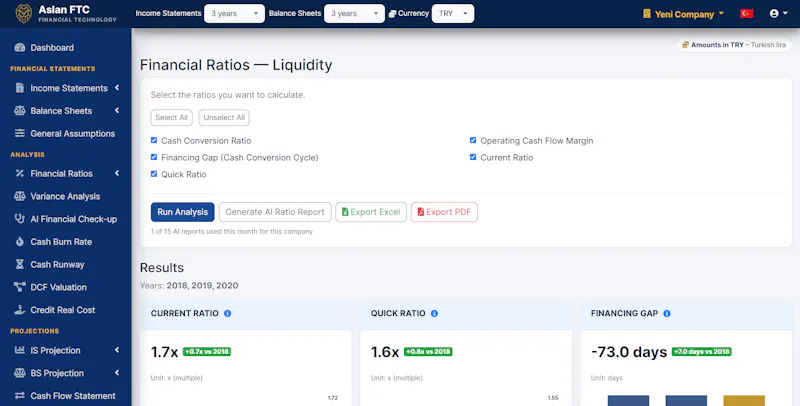The height and width of the screenshot is (406, 800).
Task: Open Variance Analysis page
Action: 65,196
